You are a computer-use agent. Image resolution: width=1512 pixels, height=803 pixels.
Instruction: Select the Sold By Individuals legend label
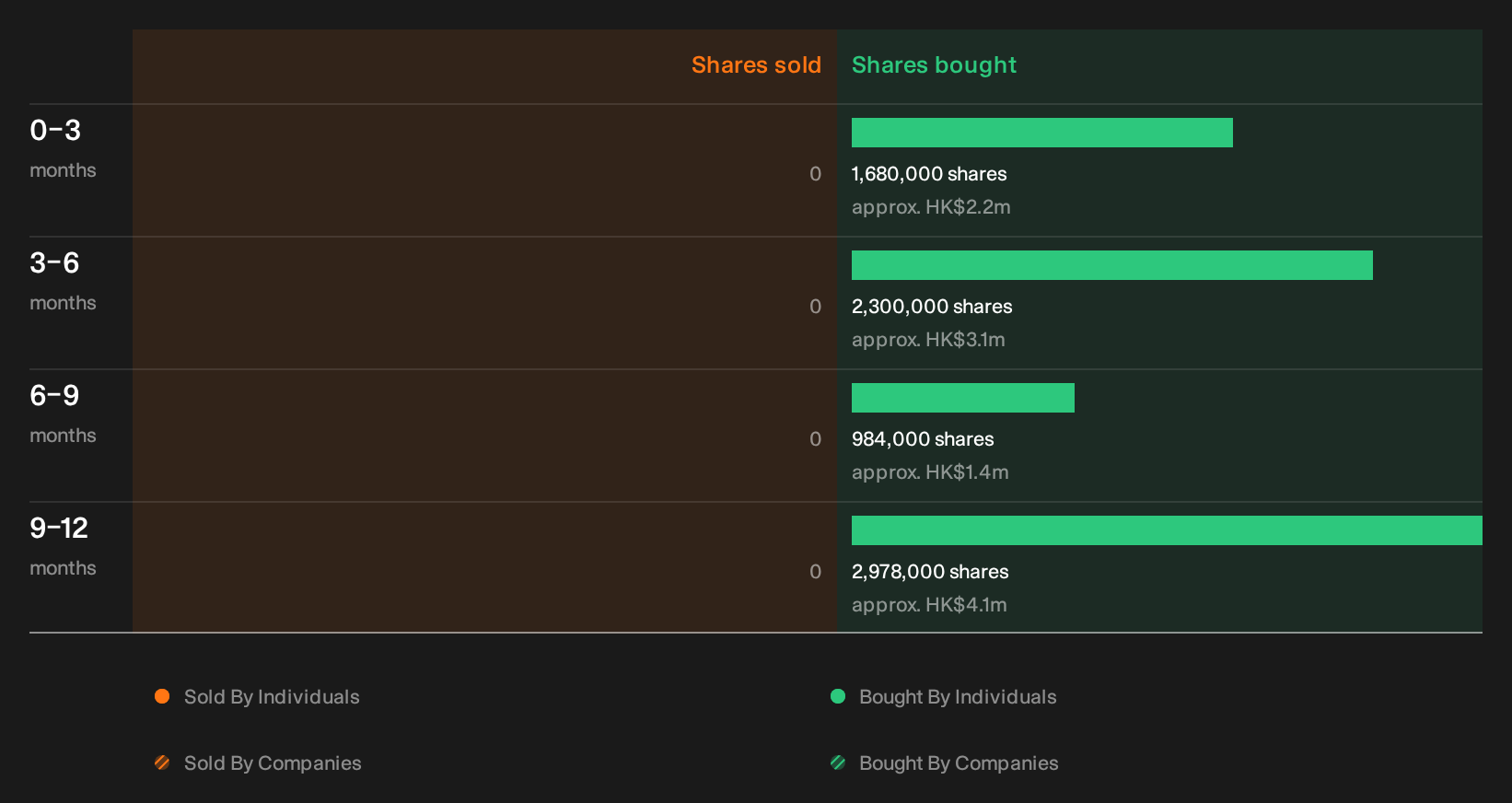tap(272, 697)
